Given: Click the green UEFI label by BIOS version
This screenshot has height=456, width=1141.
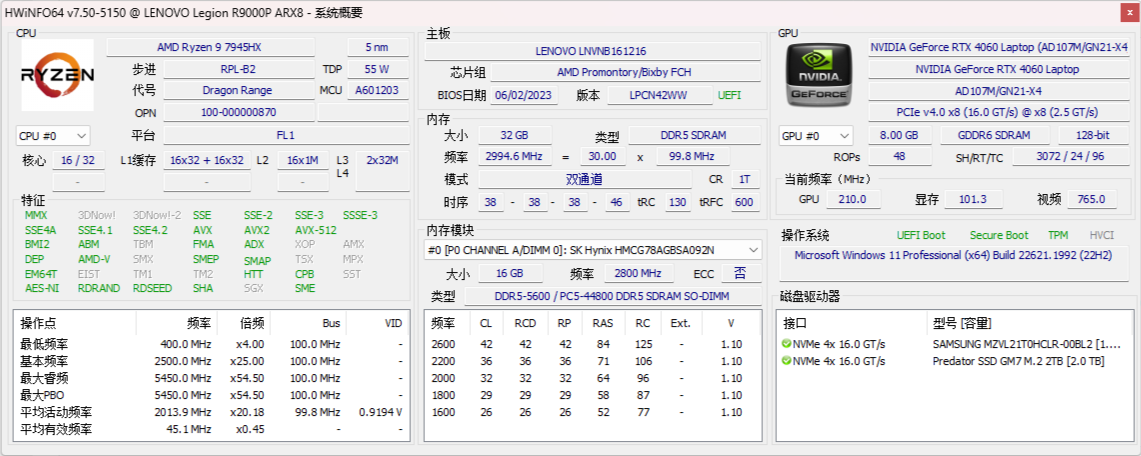Looking at the screenshot, I should pyautogui.click(x=730, y=95).
